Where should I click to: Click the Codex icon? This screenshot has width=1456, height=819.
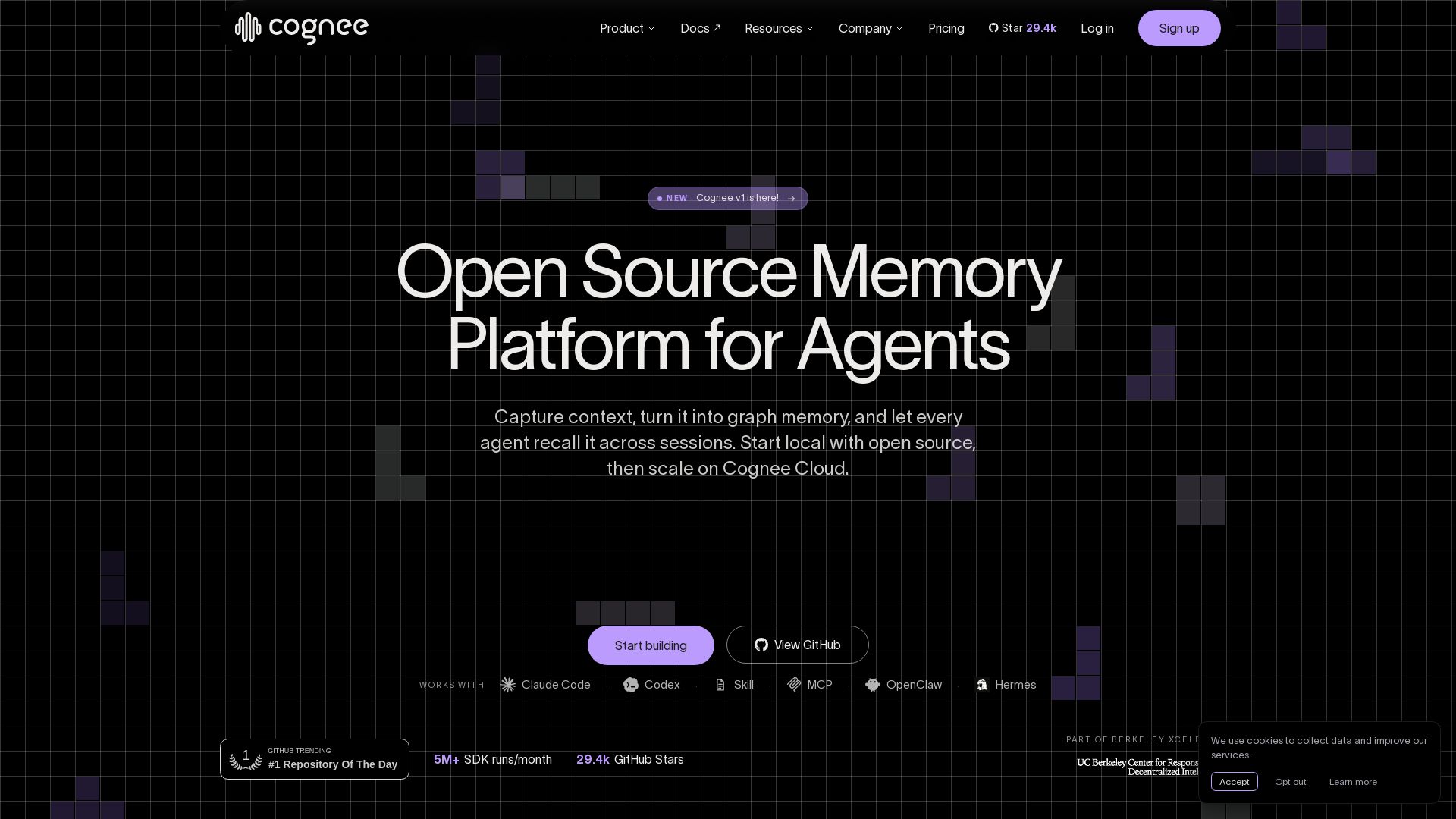(x=631, y=685)
